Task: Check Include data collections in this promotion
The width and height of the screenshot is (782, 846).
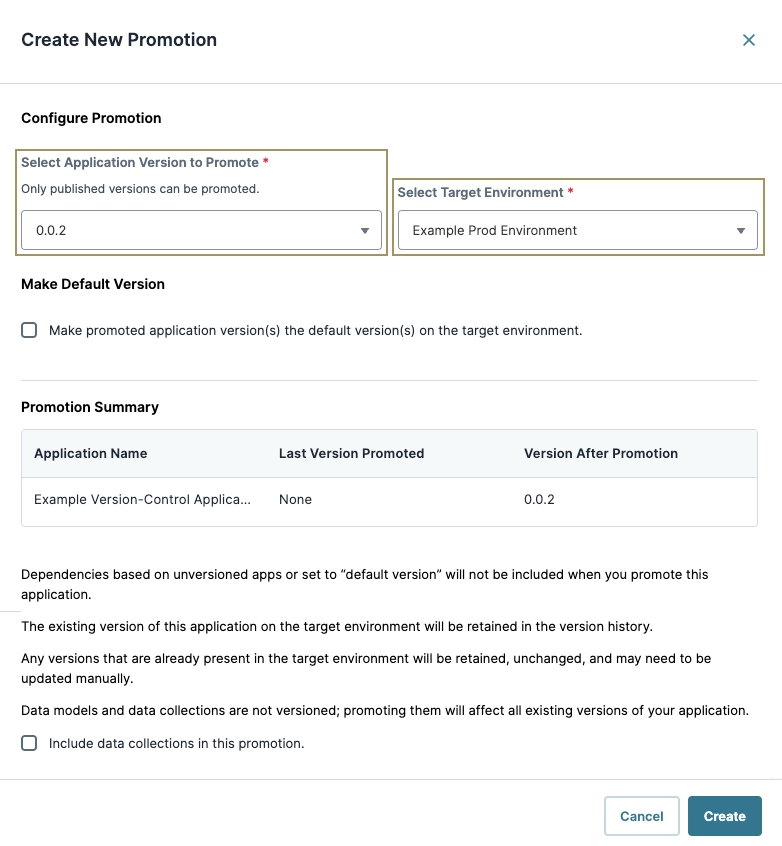Action: [x=29, y=743]
